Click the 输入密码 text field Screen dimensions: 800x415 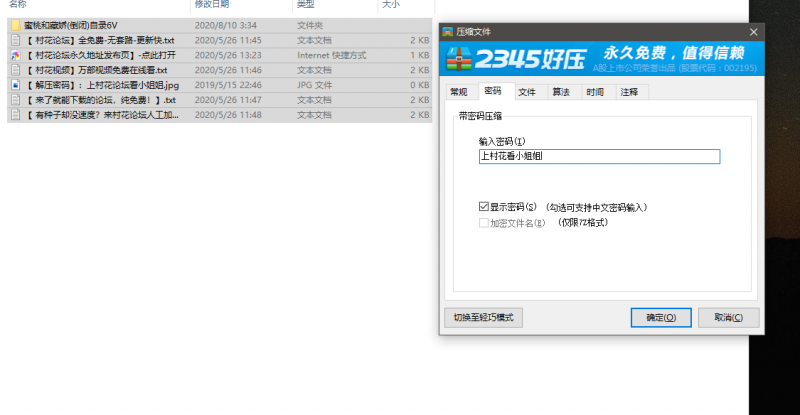(598, 156)
